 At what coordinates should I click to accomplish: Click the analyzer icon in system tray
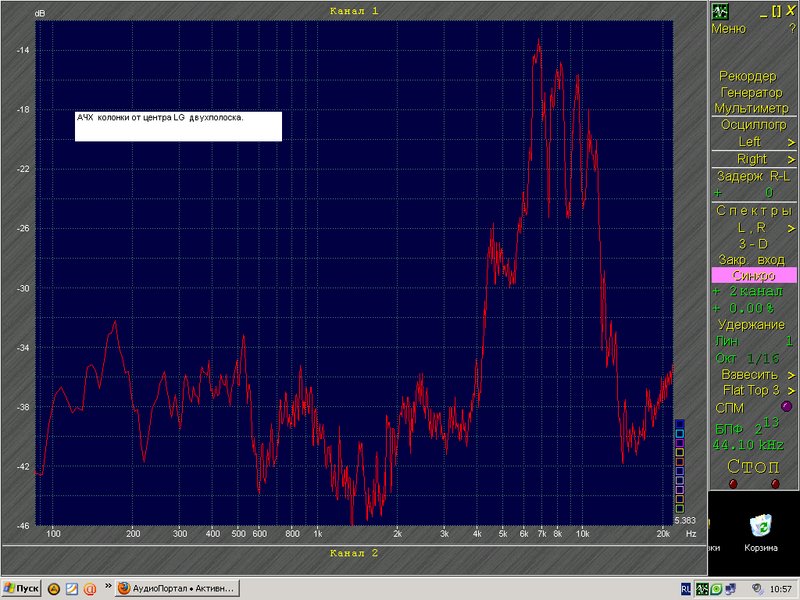[703, 589]
